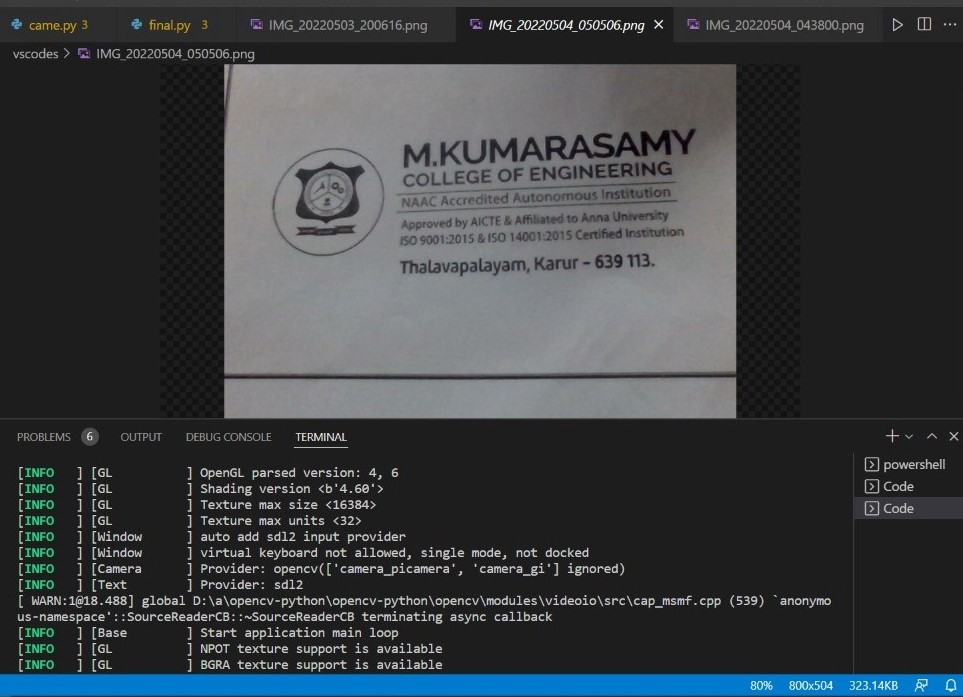Open the IMG_20220503_200616.png tab
This screenshot has width=963, height=697.
[348, 25]
